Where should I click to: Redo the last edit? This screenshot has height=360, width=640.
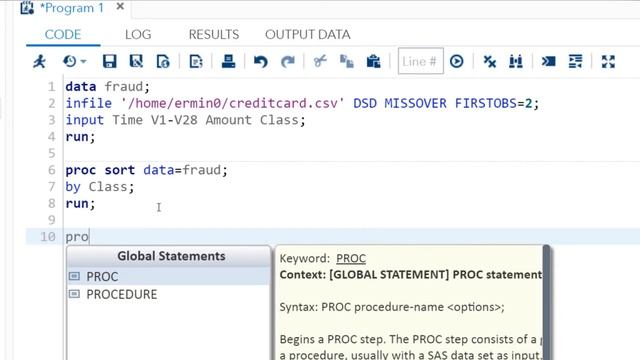click(x=288, y=62)
